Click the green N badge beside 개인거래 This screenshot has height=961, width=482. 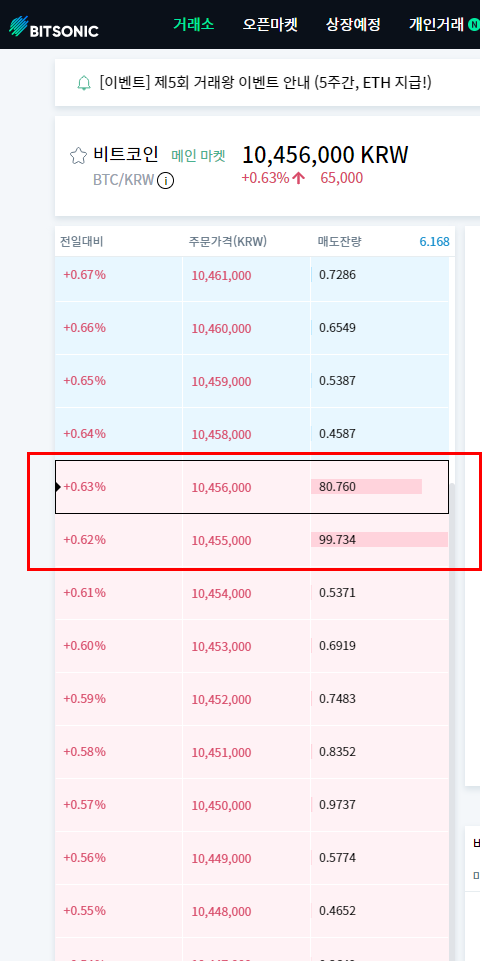[x=474, y=25]
